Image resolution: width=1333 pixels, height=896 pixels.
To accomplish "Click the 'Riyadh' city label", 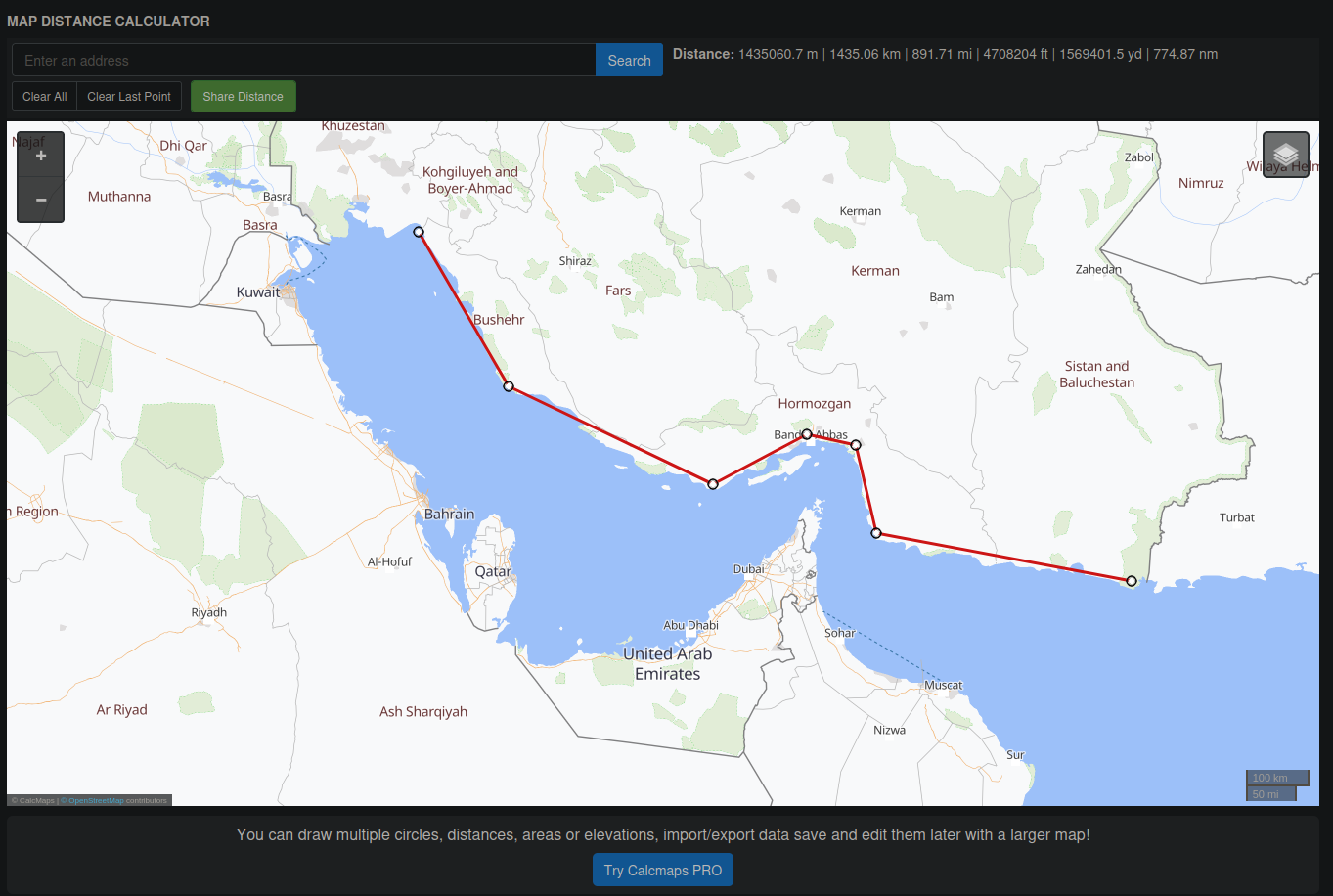I will pos(209,612).
